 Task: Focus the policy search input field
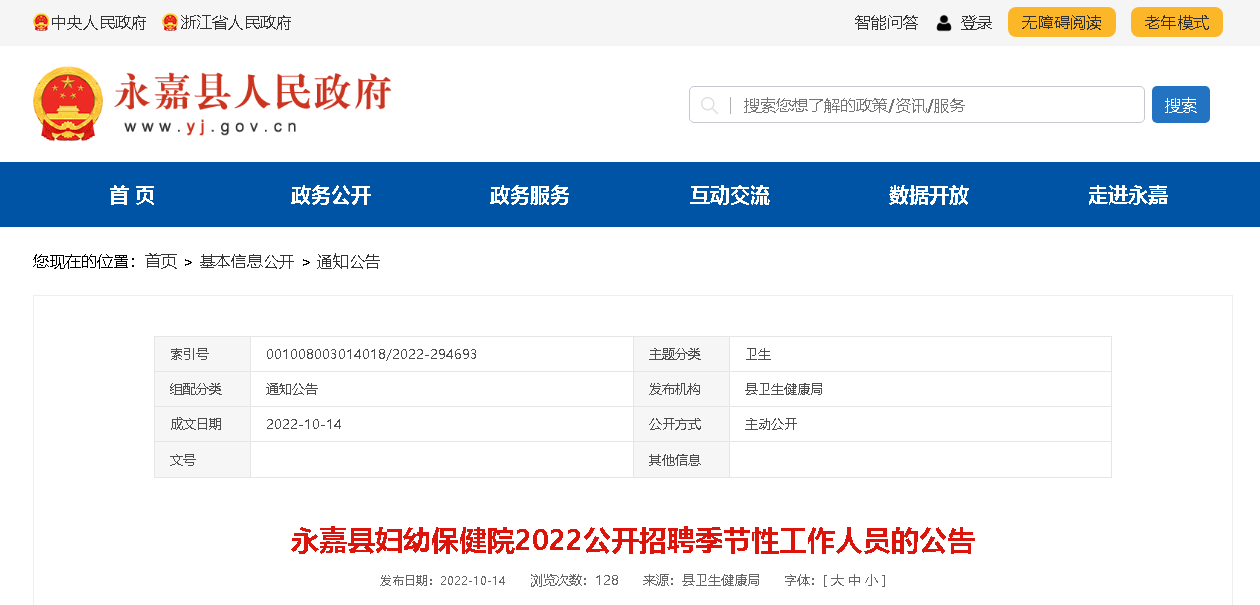917,105
